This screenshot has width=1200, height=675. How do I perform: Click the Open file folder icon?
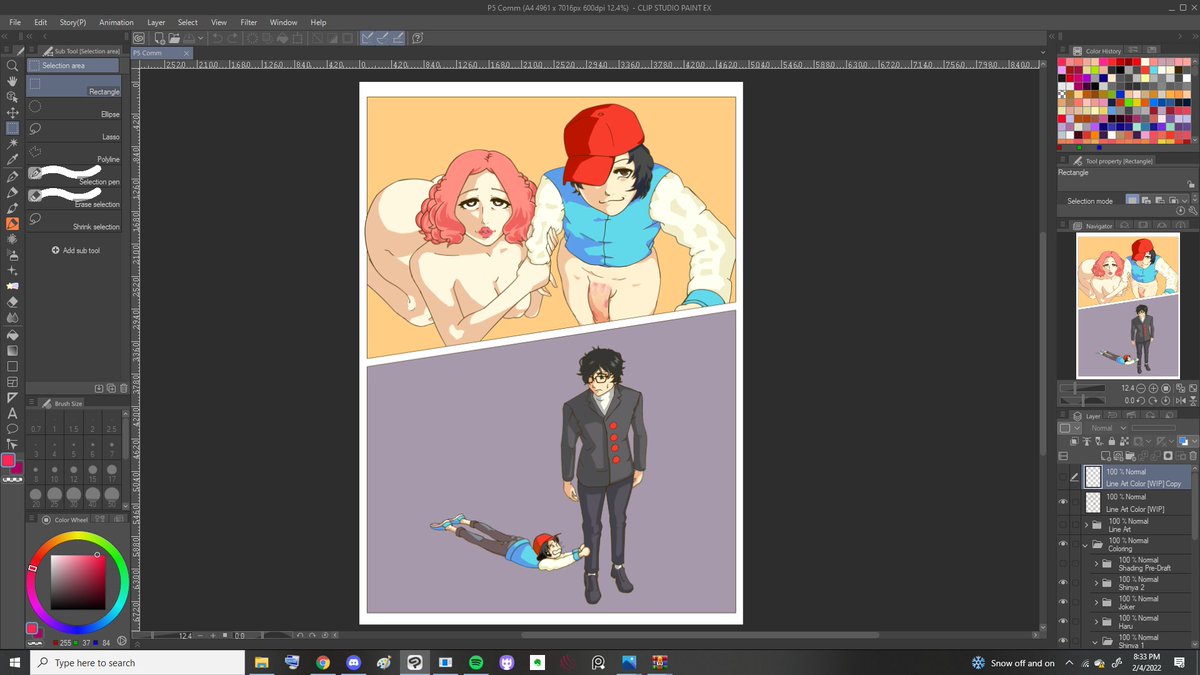coord(174,38)
